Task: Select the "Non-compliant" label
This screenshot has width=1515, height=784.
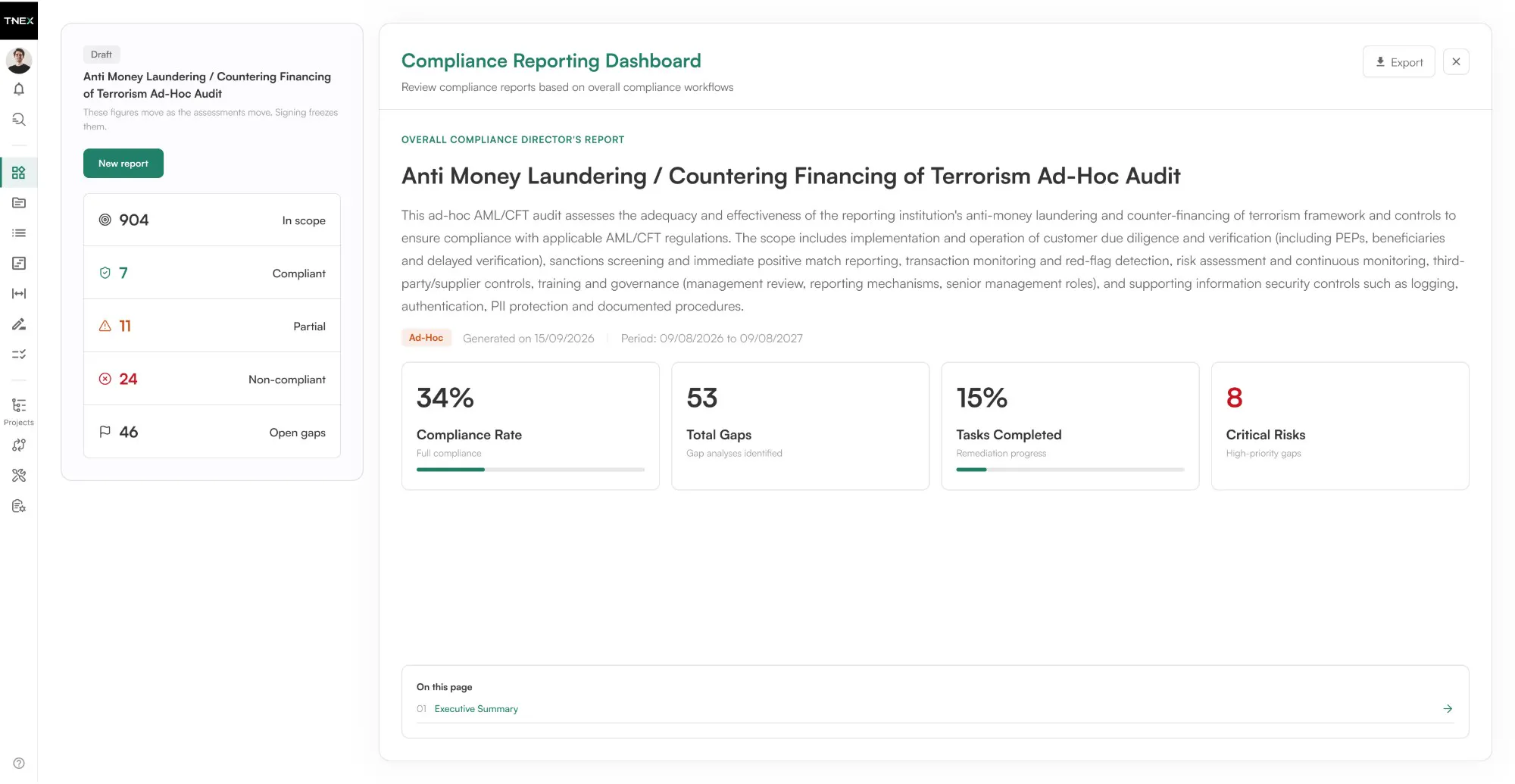Action: point(287,380)
